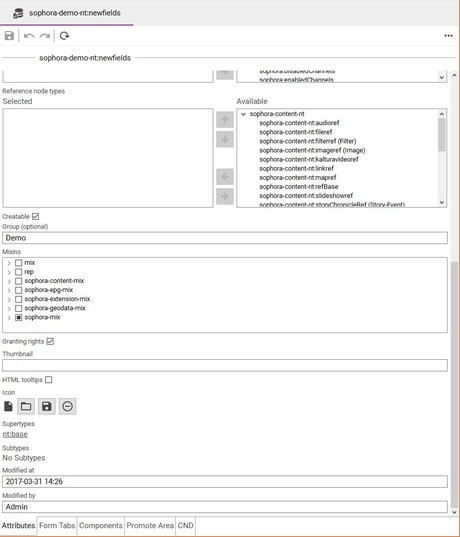Remove the icon with minus circle button

[x=67, y=406]
